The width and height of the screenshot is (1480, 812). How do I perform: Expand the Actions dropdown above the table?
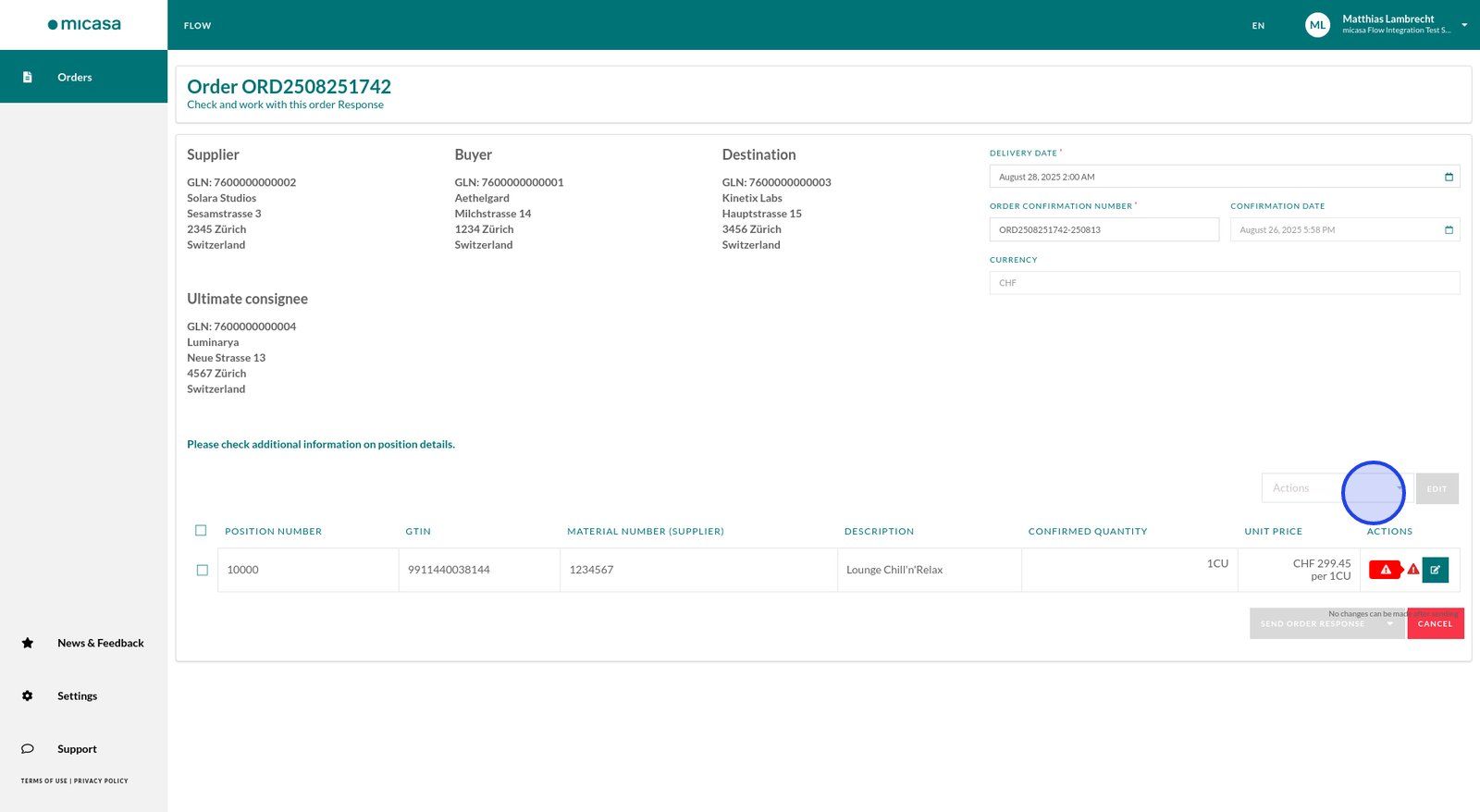[x=1337, y=488]
